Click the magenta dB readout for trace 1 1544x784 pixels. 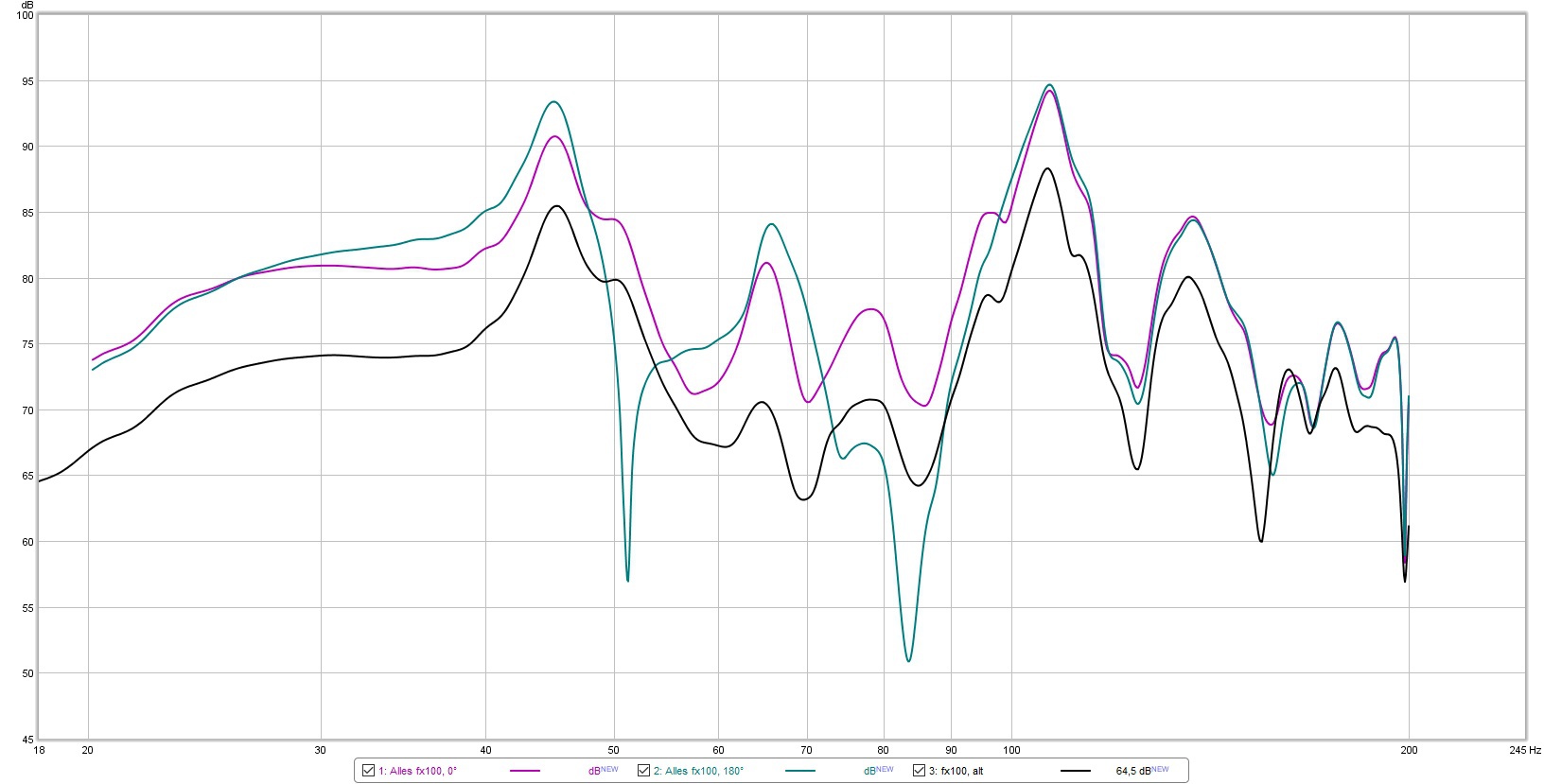pyautogui.click(x=603, y=770)
